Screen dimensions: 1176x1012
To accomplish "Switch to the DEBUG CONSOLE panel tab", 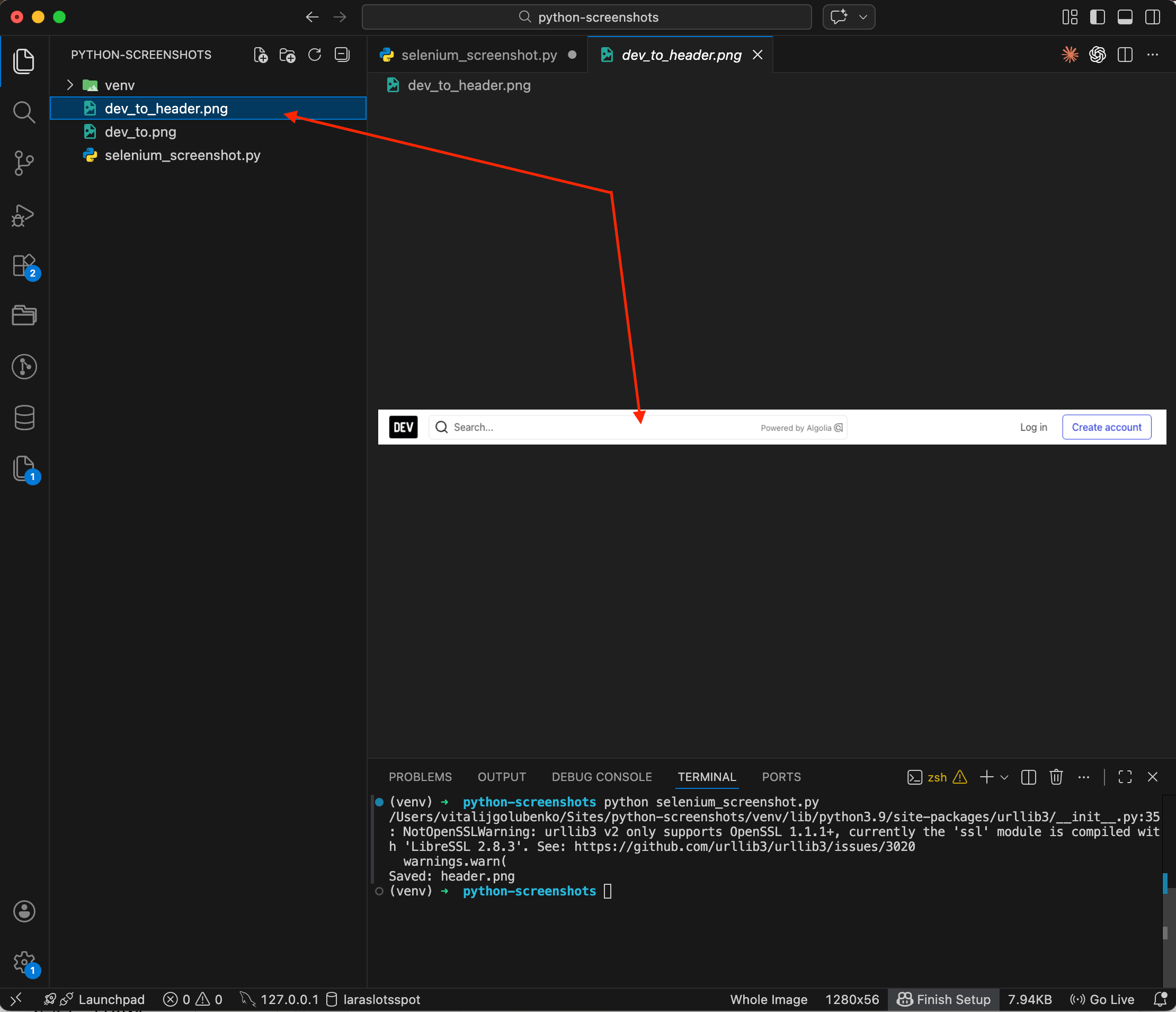I will (x=601, y=776).
